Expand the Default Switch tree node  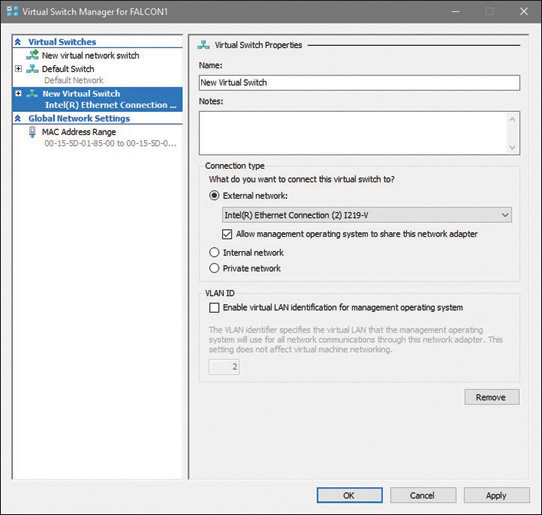point(18,68)
